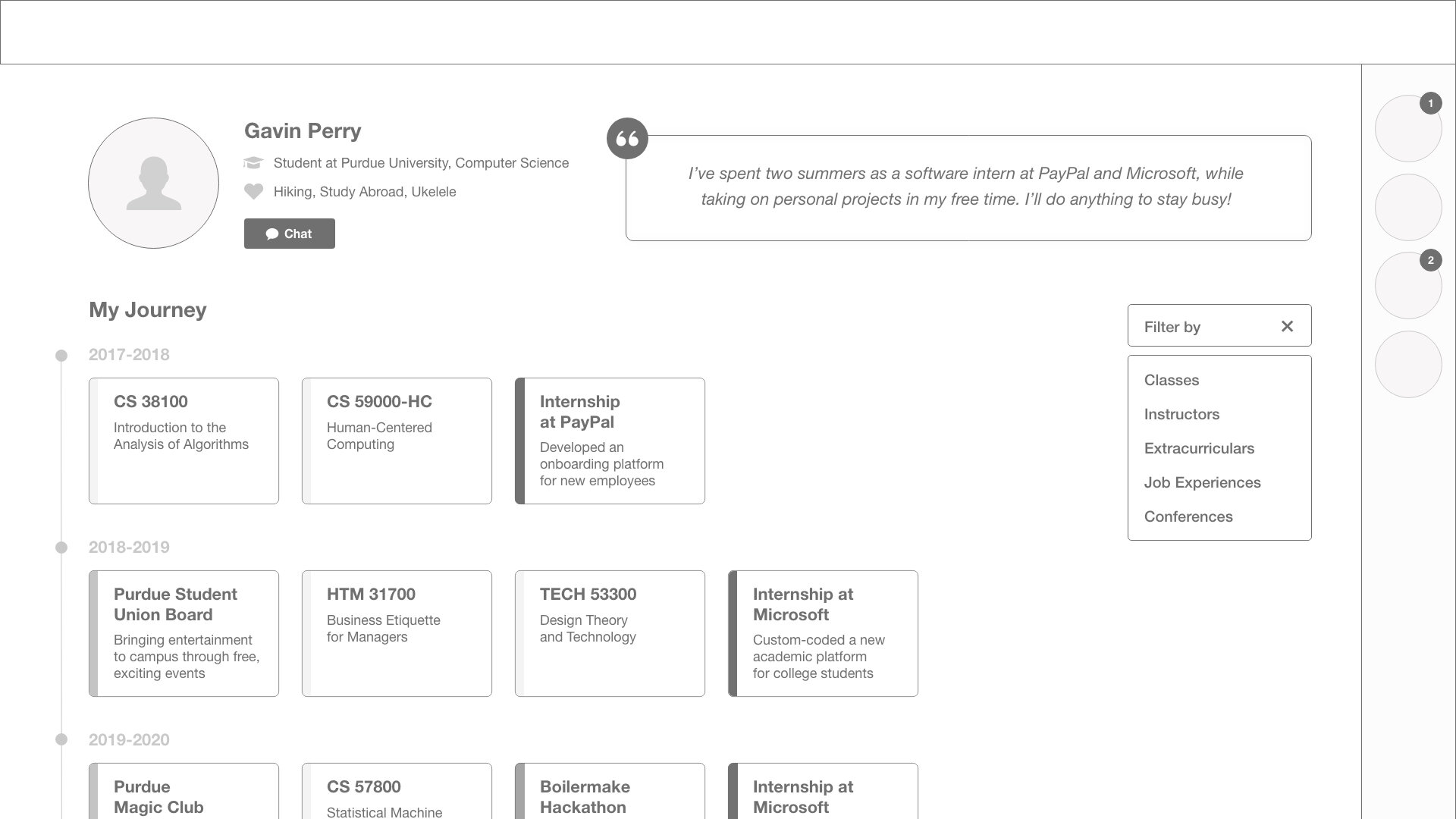Open 2019-2020 Internship at Microsoft card

click(x=823, y=791)
